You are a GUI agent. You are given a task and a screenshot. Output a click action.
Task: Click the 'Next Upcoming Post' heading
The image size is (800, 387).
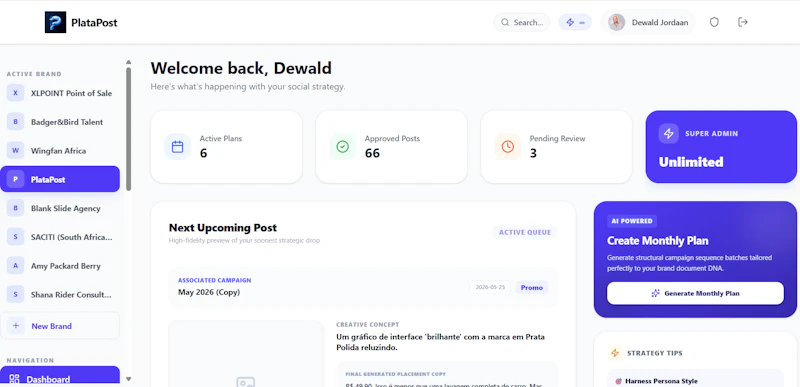223,227
